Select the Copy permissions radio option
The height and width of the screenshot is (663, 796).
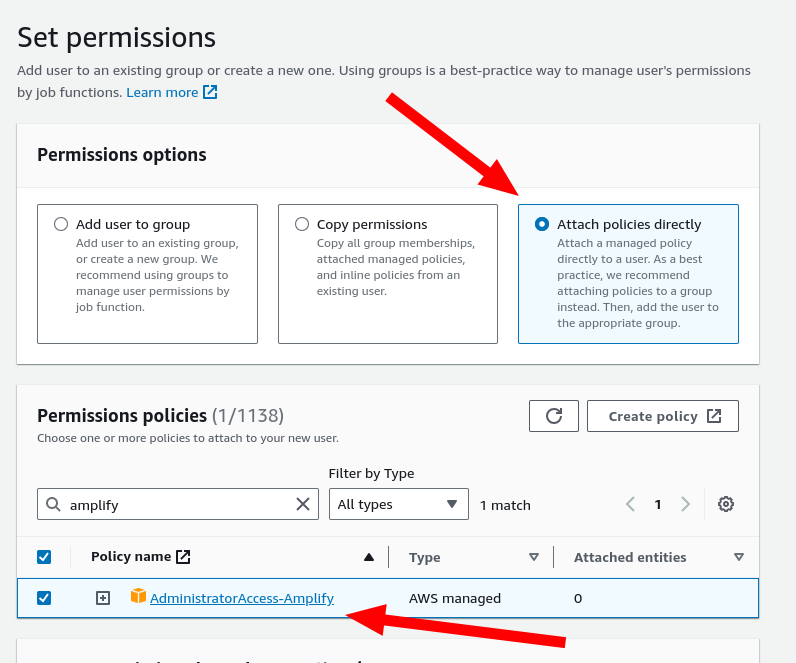pyautogui.click(x=302, y=224)
